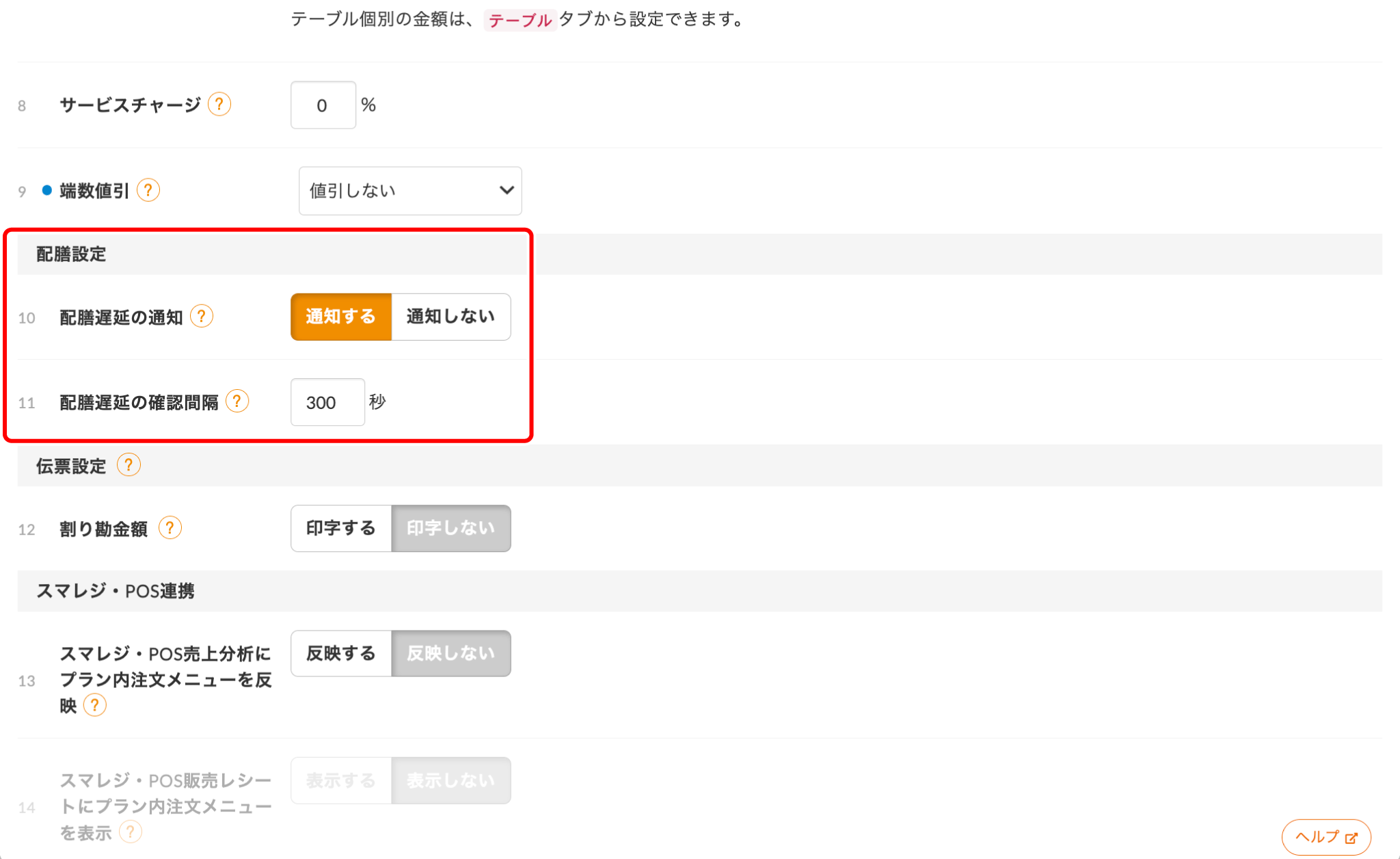Screen dimensions: 1400x859
Task: Open the 端数値引 dropdown
Action: [409, 191]
